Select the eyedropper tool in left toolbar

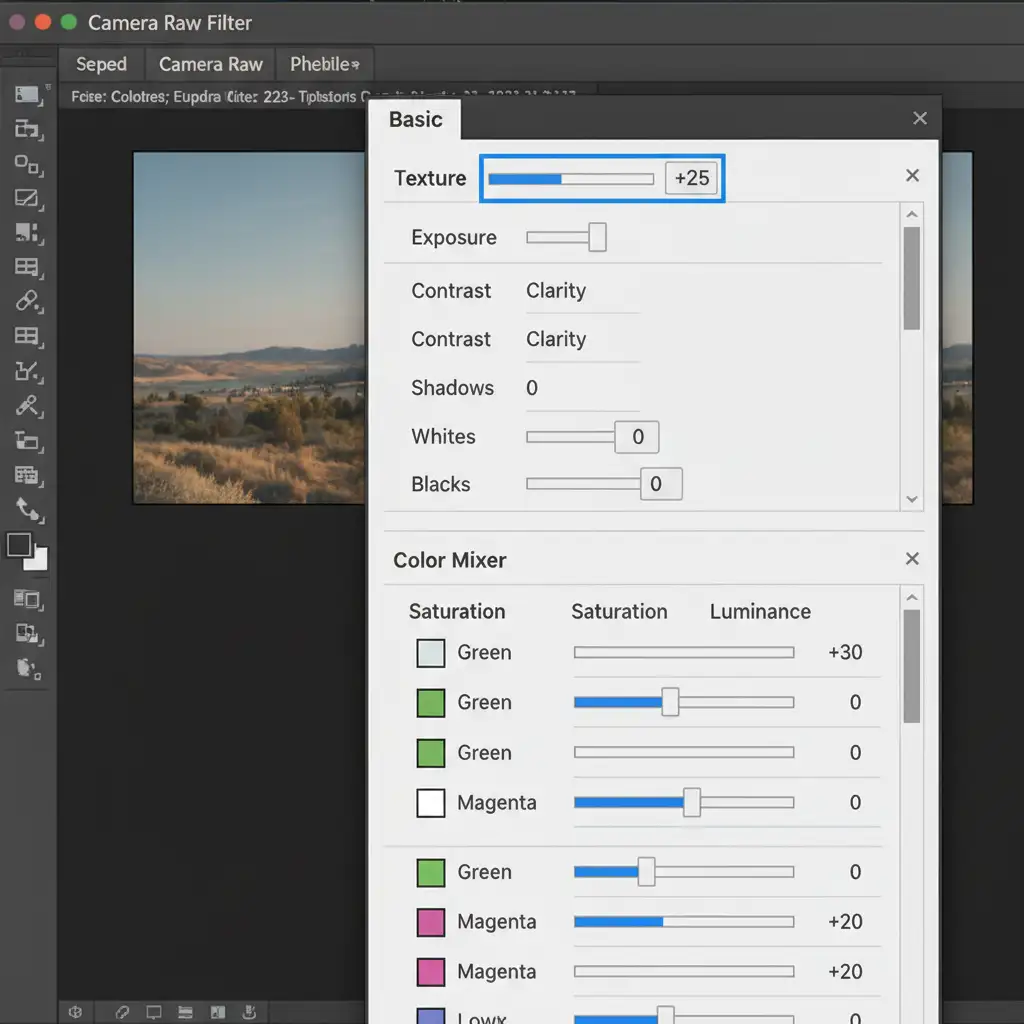click(x=27, y=406)
